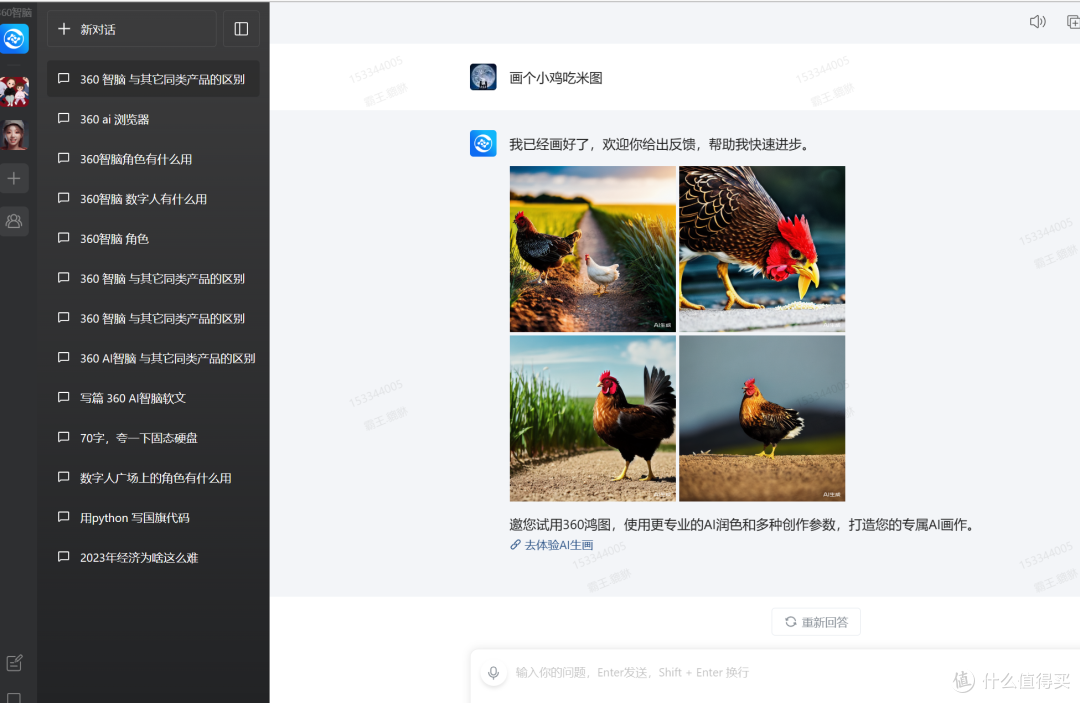
Task: Click the 360 bot avatar next to reply
Action: coord(483,143)
